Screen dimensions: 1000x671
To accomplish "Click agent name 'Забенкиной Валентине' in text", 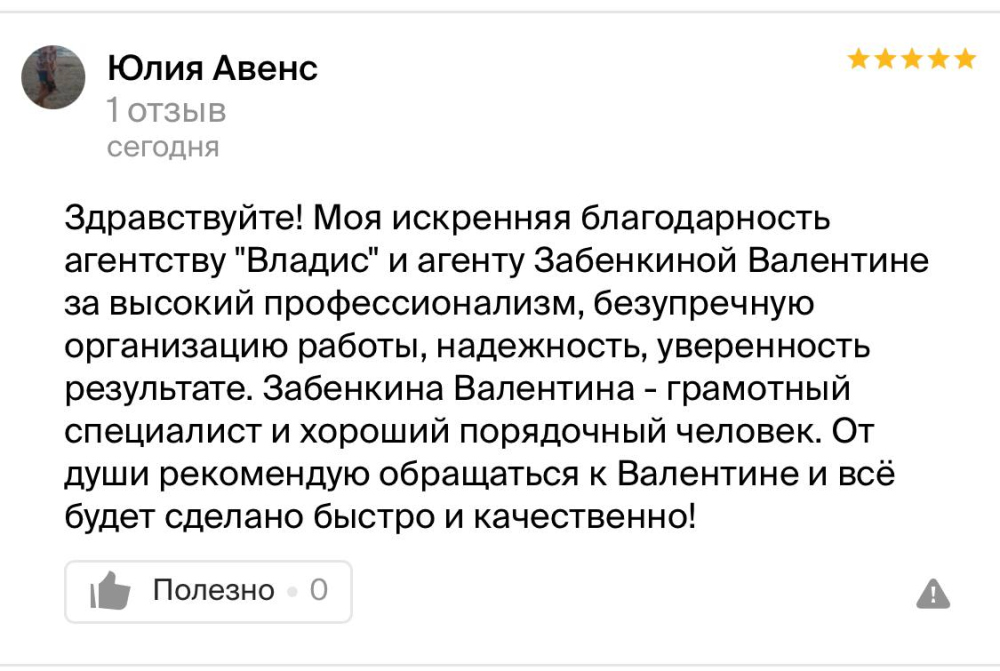I will [731, 260].
